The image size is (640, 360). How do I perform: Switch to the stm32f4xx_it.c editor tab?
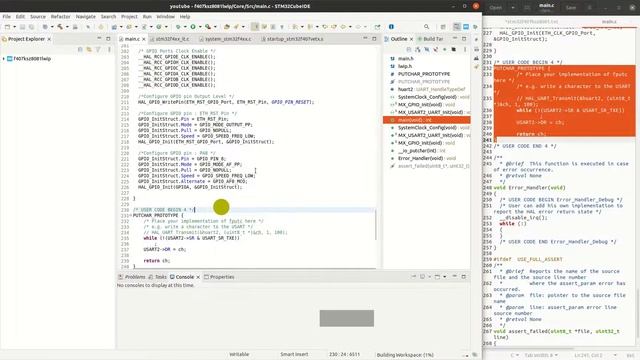[172, 39]
